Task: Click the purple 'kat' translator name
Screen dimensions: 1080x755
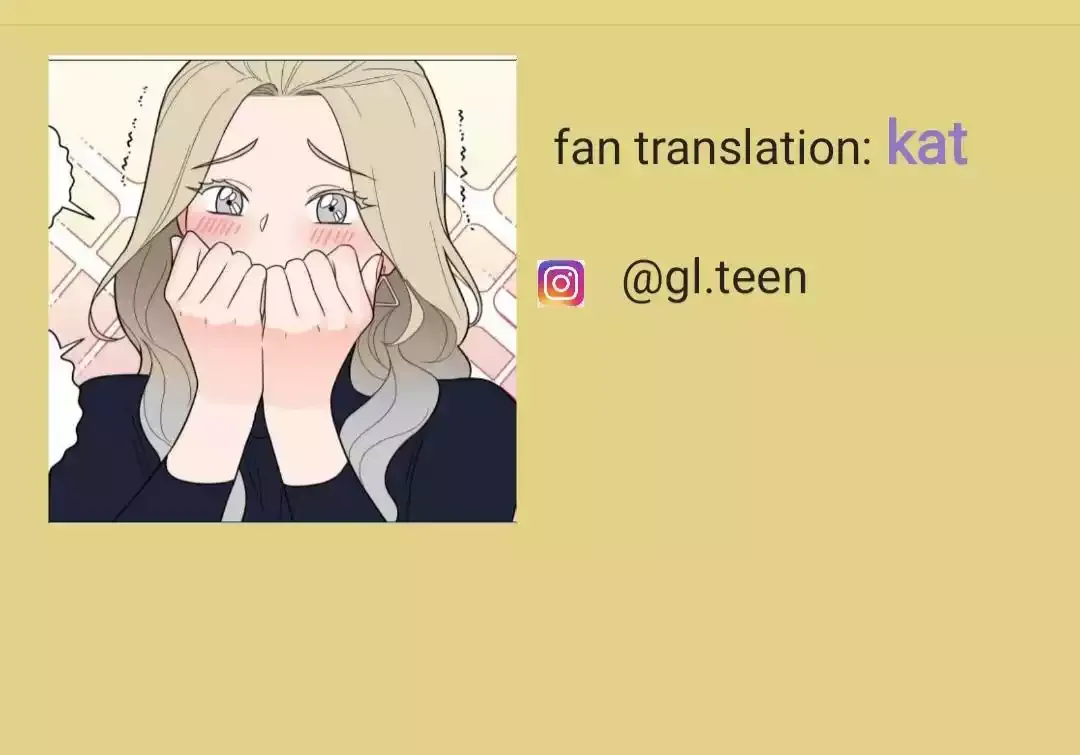Action: pos(927,141)
